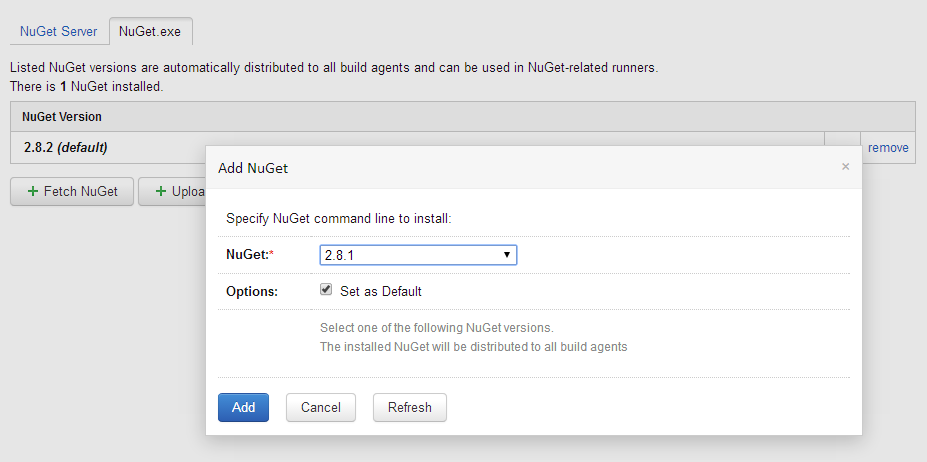Click 'The installed NuGet will be distributed' hint
This screenshot has width=927, height=462.
point(474,347)
